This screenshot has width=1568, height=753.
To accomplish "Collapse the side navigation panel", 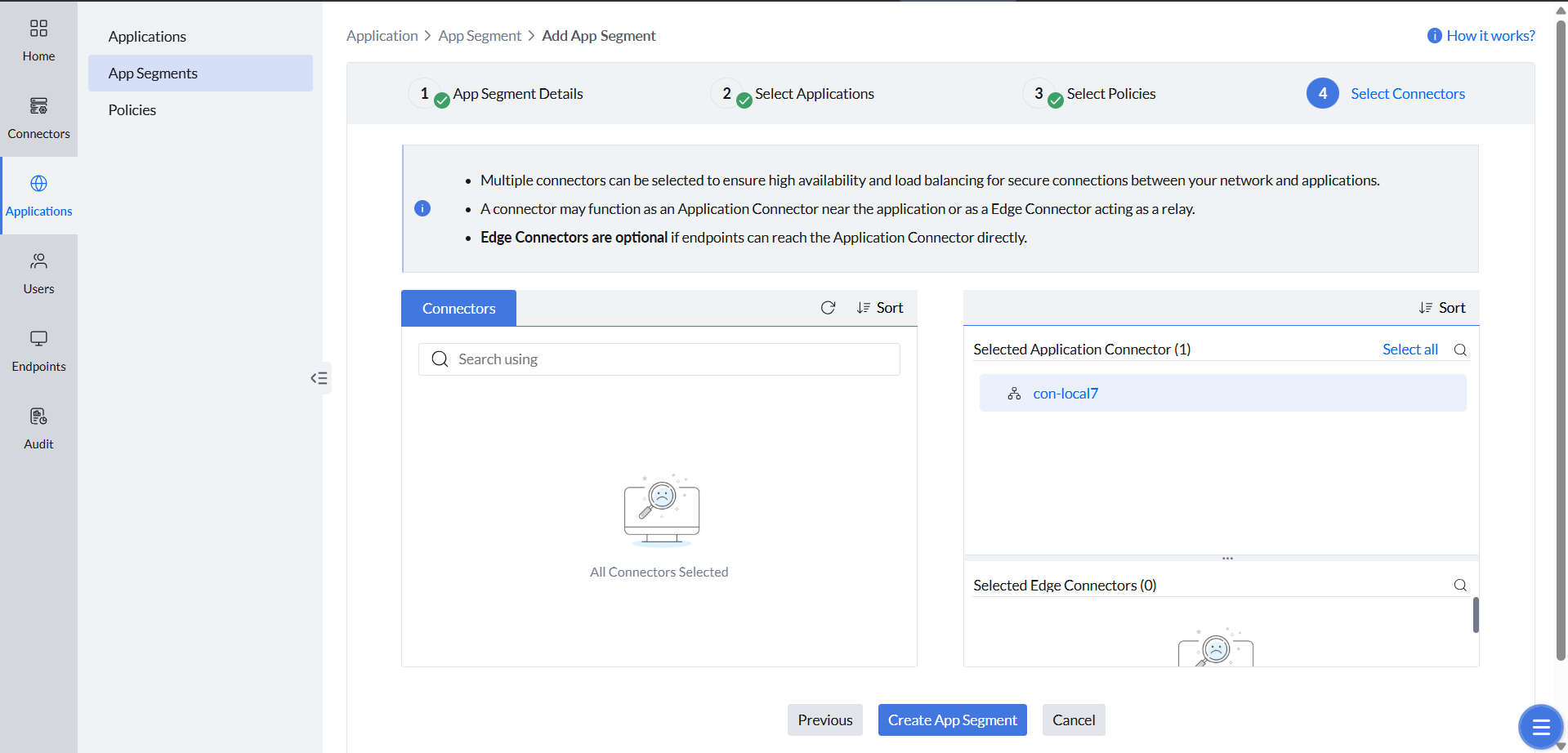I will 319,378.
